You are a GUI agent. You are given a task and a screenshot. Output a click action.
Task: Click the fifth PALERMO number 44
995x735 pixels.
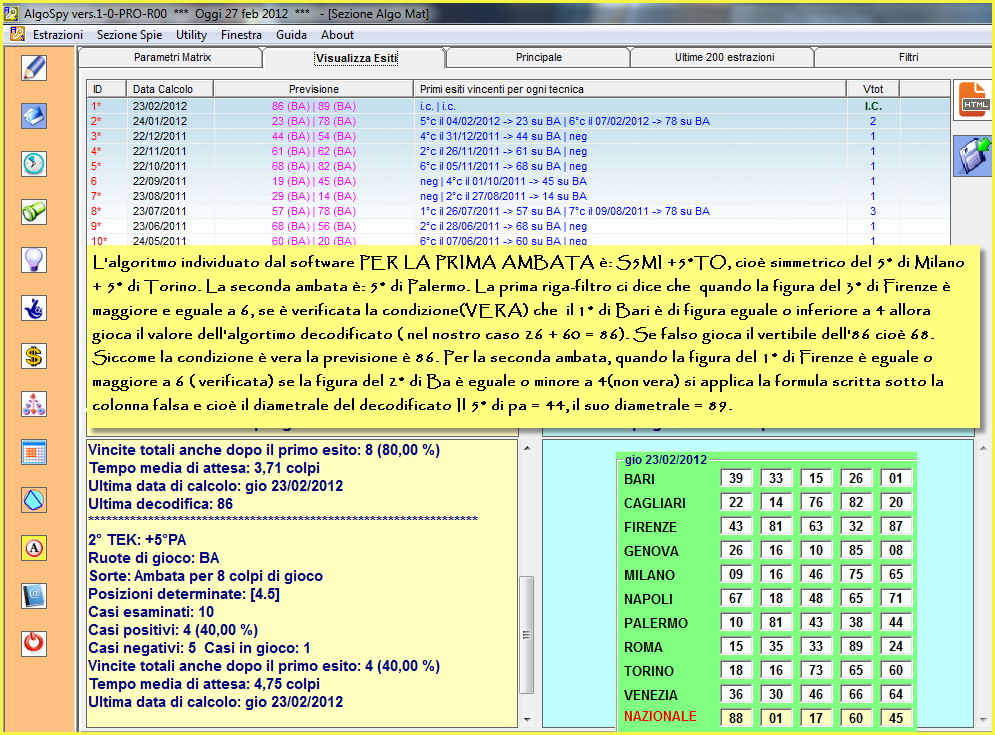point(895,623)
